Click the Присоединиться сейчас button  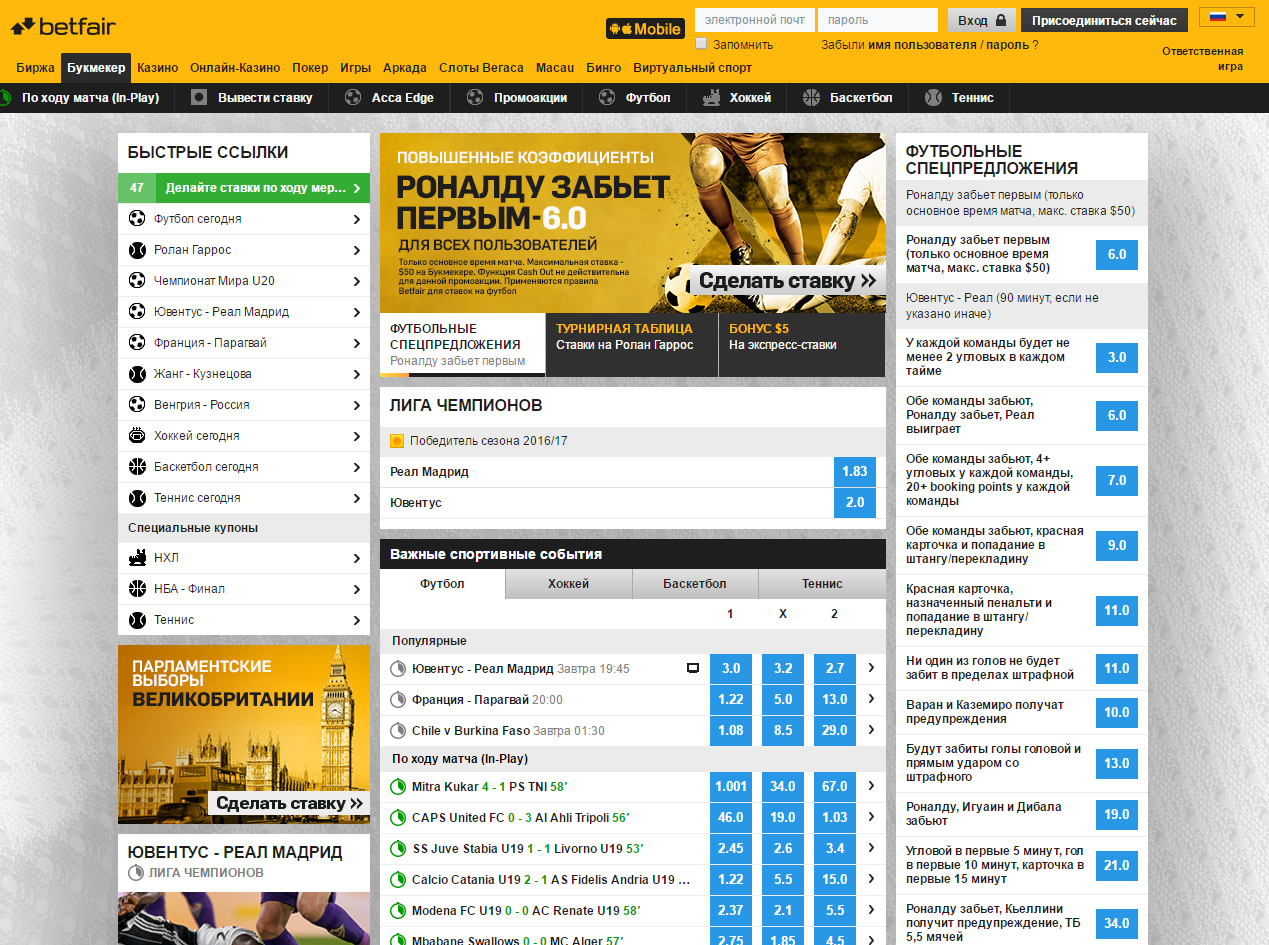[1105, 20]
